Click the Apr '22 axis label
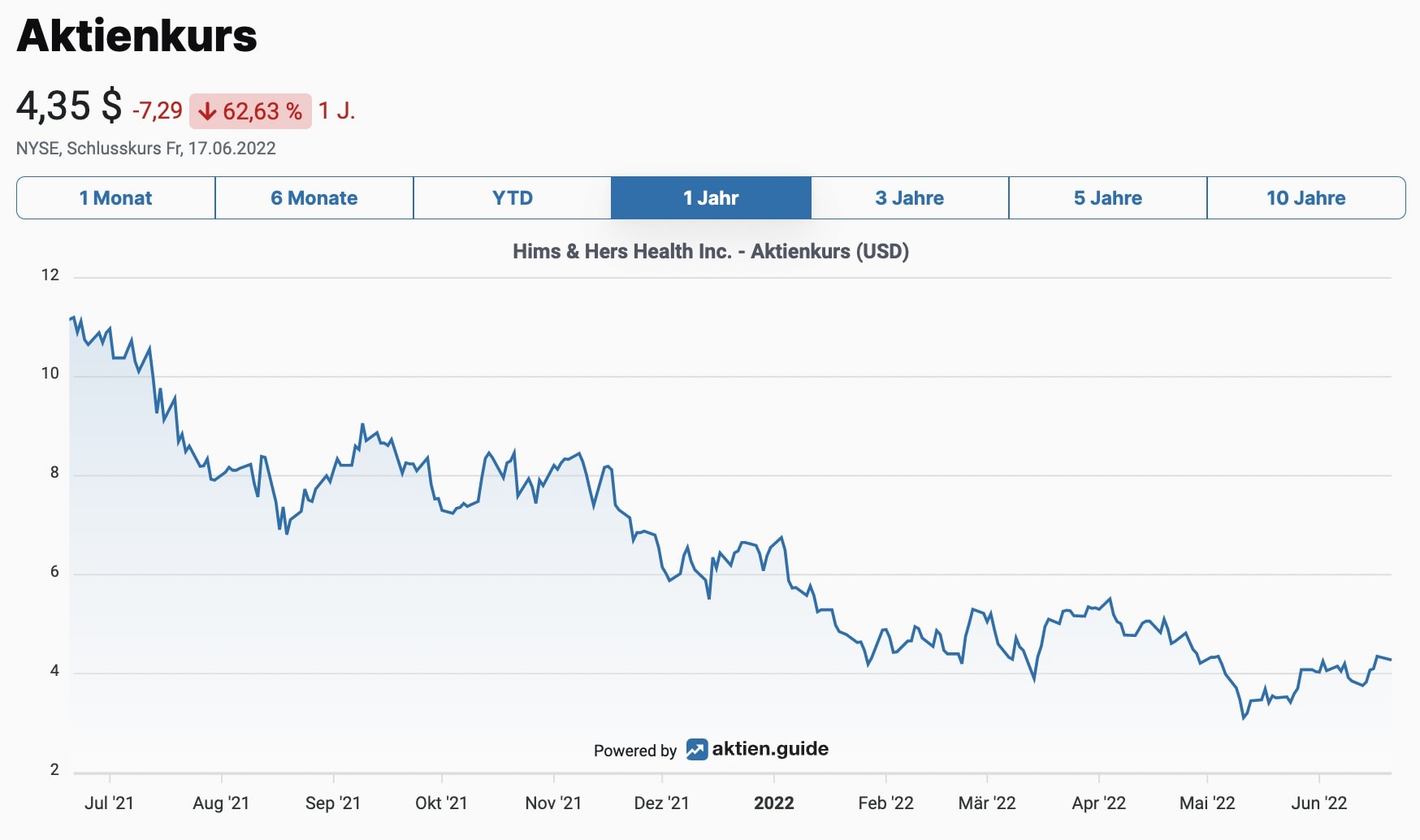The image size is (1420, 840). coord(1098,803)
